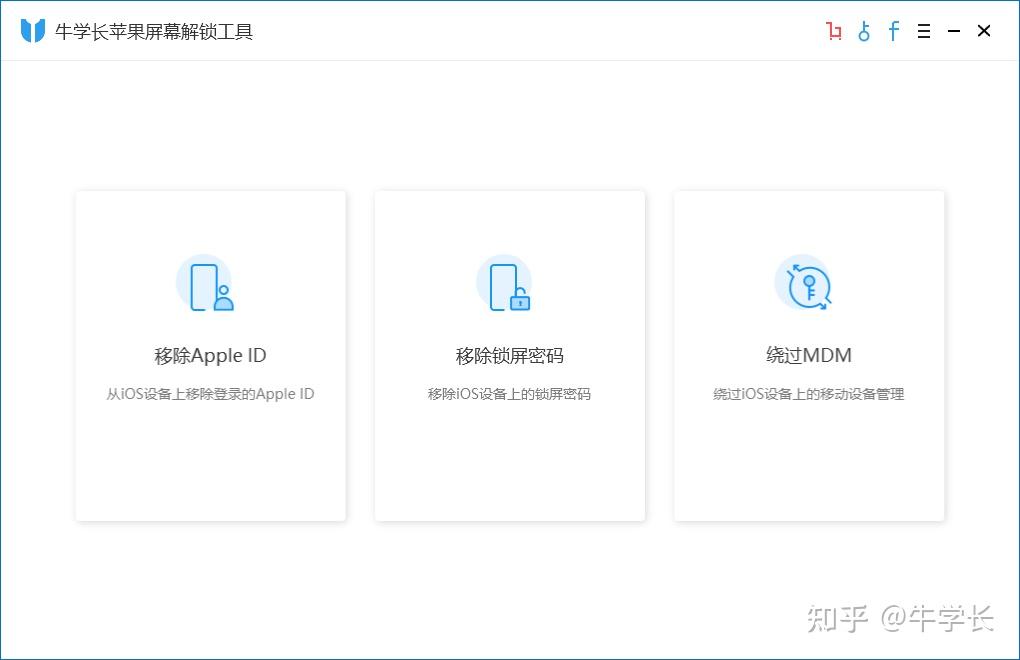Viewport: 1020px width, 660px height.
Task: Click the red shopping cart purchase icon
Action: [x=834, y=31]
